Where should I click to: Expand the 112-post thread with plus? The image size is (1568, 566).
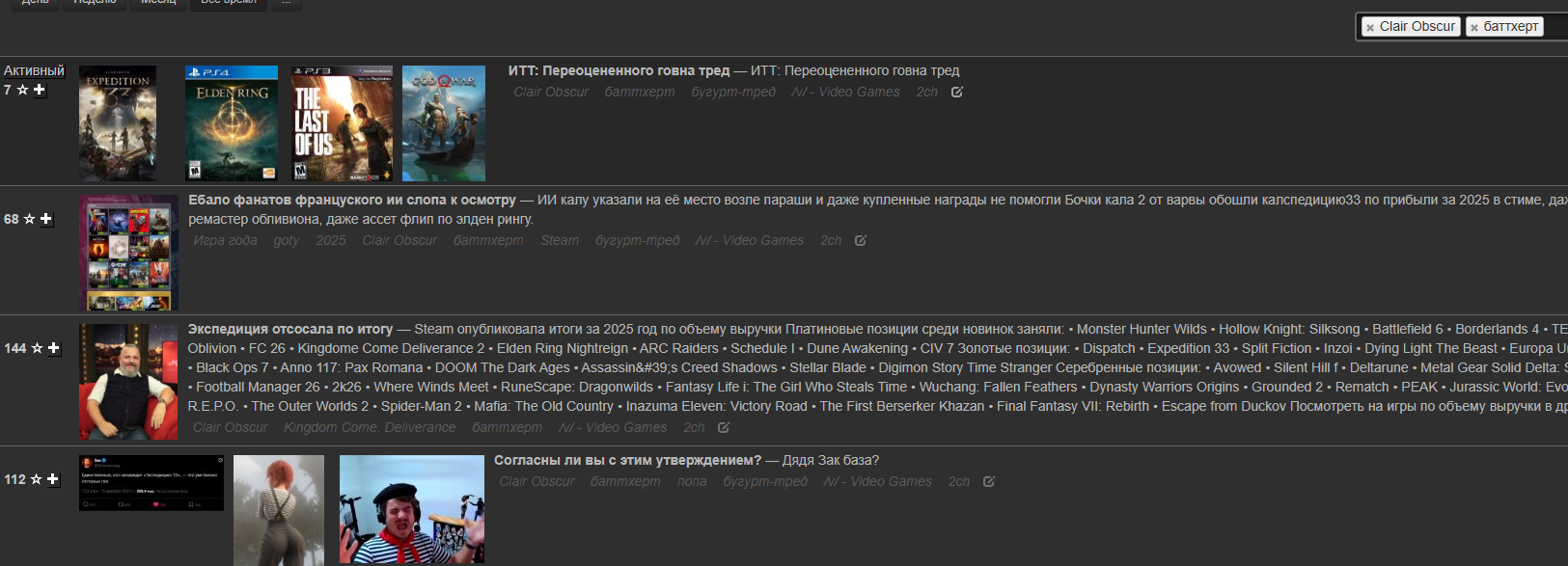[53, 479]
